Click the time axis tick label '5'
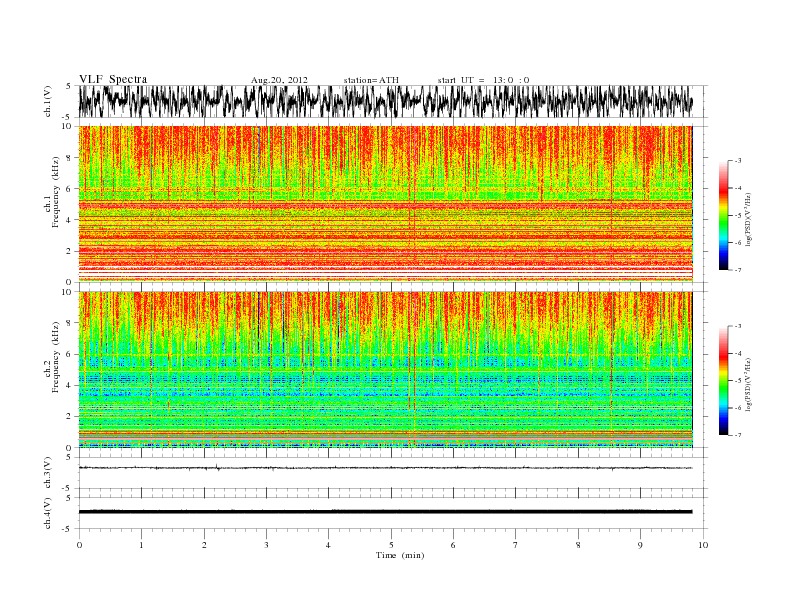 [x=391, y=545]
